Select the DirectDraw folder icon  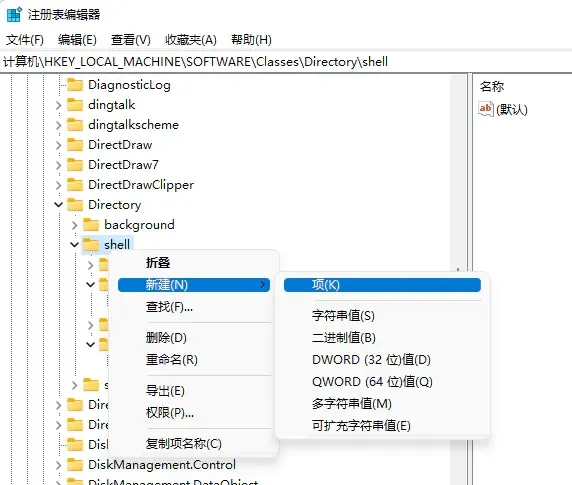(75, 145)
